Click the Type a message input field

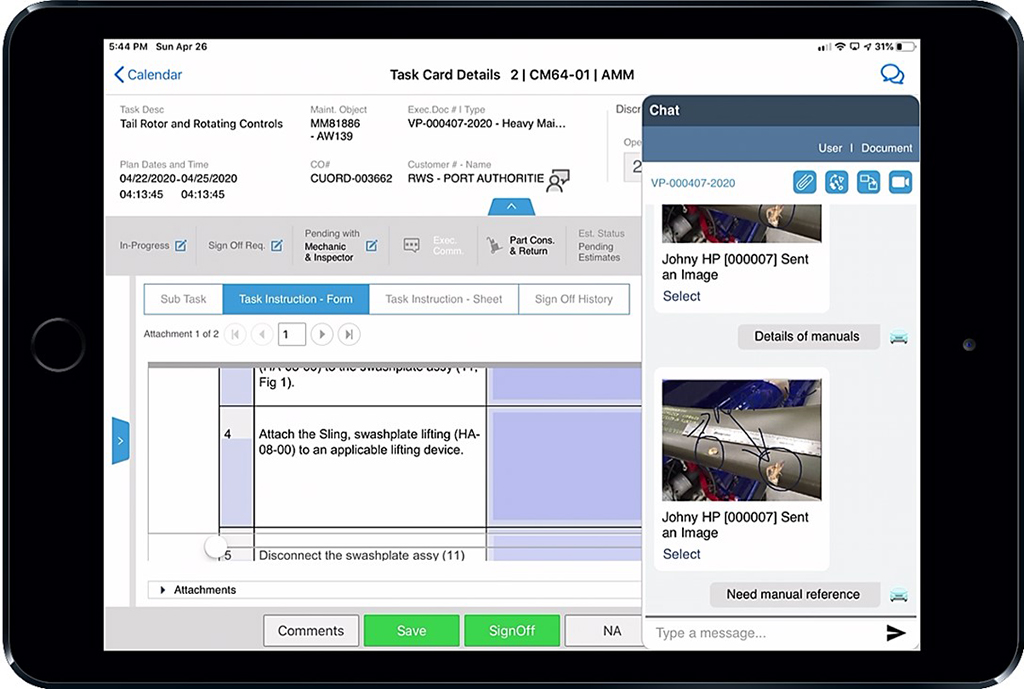tap(760, 632)
